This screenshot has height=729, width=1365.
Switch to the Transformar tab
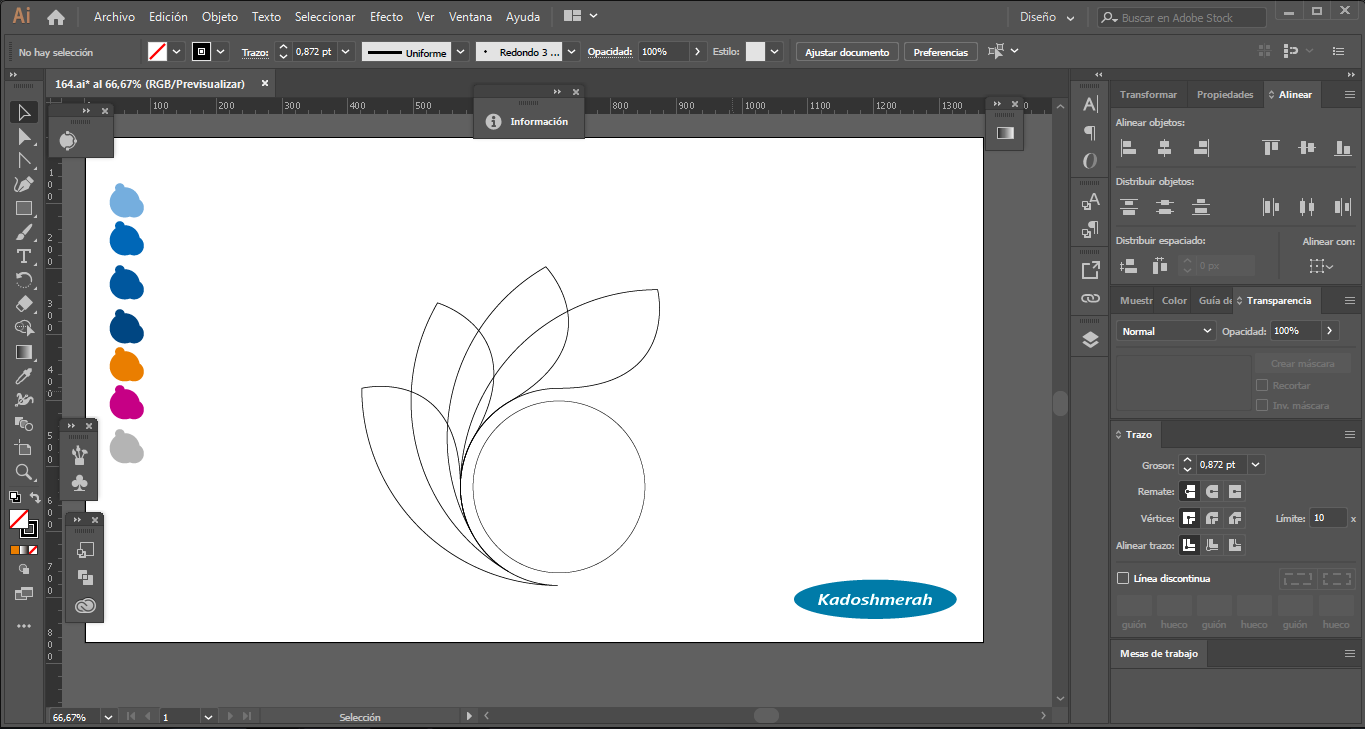click(x=1148, y=95)
